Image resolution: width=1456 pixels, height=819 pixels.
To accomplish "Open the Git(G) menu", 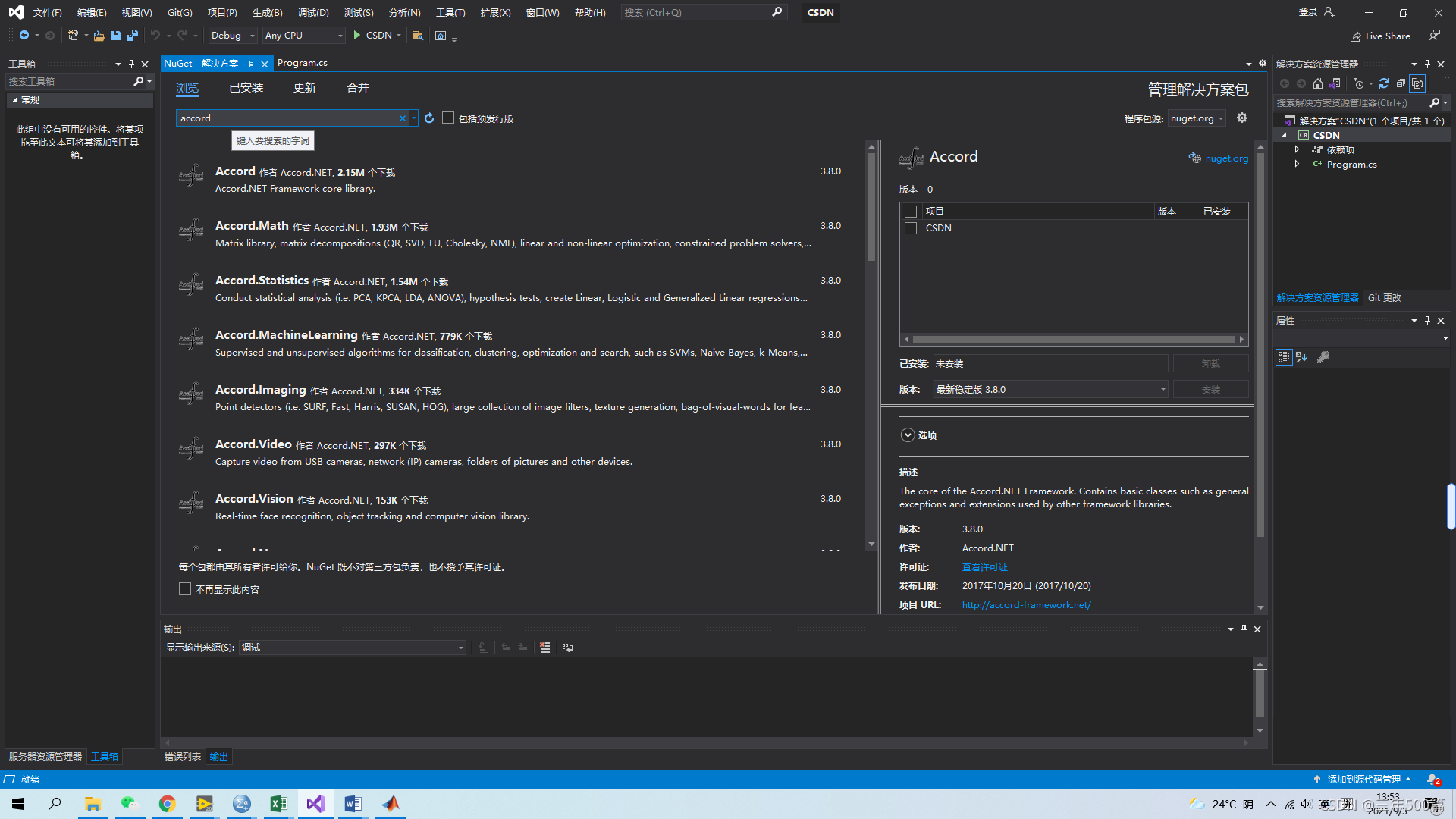I will [x=180, y=12].
